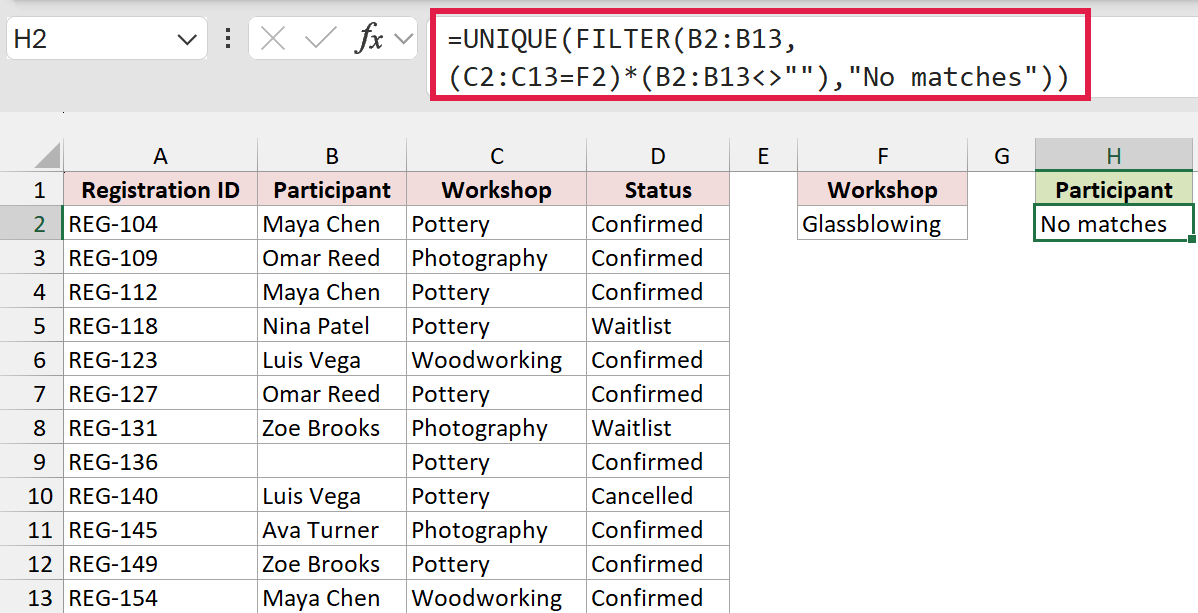Select column G header

click(1002, 156)
